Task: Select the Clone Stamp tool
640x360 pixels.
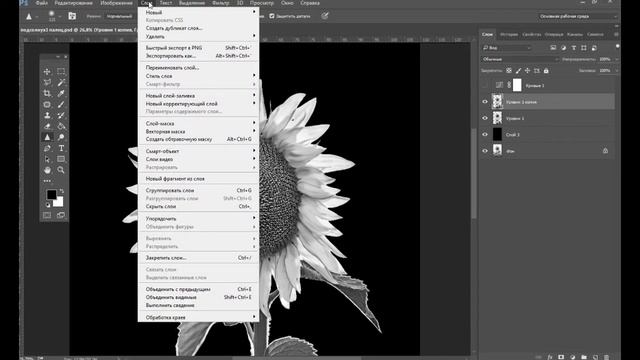Action: click(47, 116)
